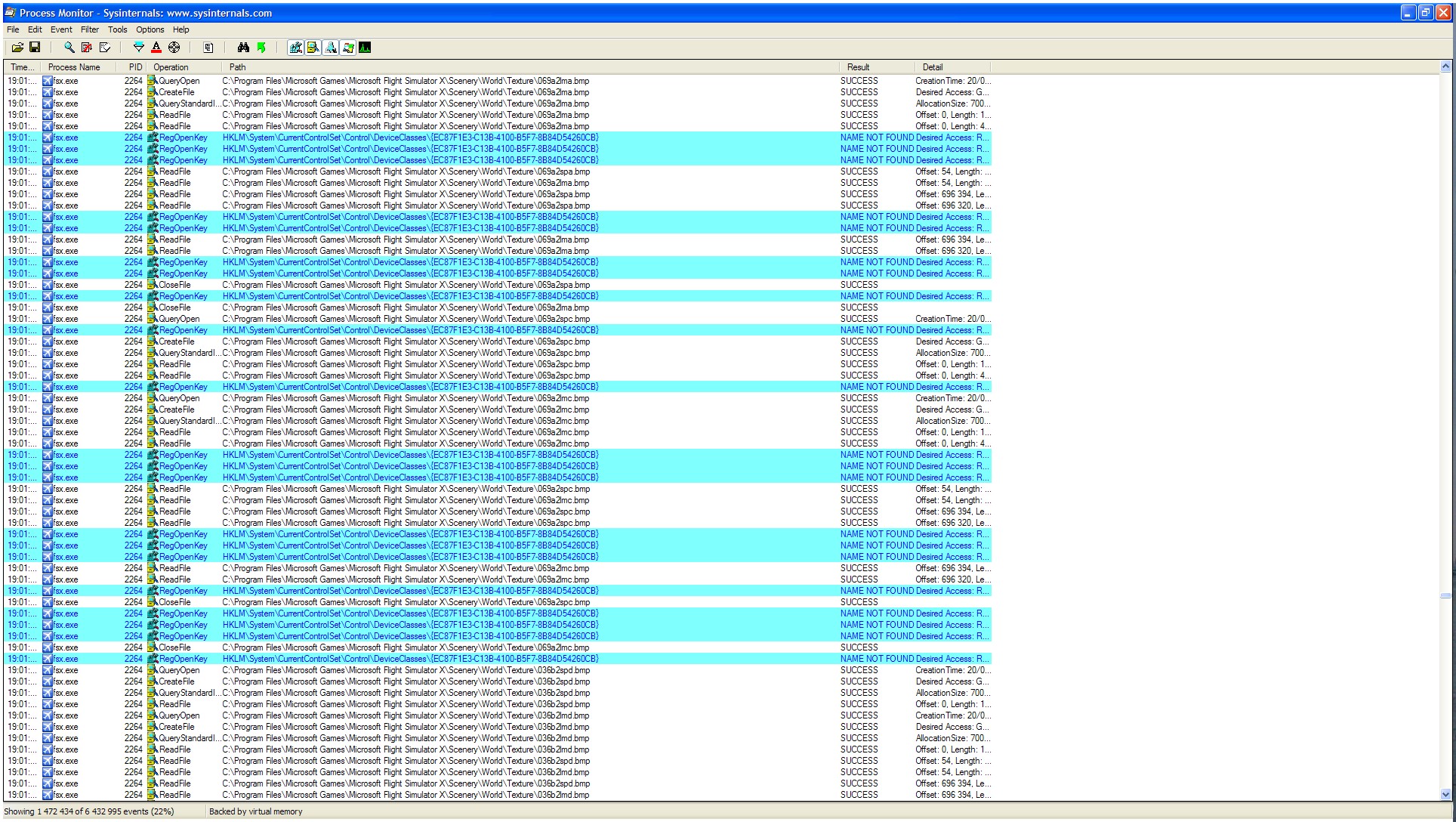Click the 'Showing 1 472 434 of 6 432 995 events' status text
This screenshot has width=1456, height=822.
pos(88,811)
